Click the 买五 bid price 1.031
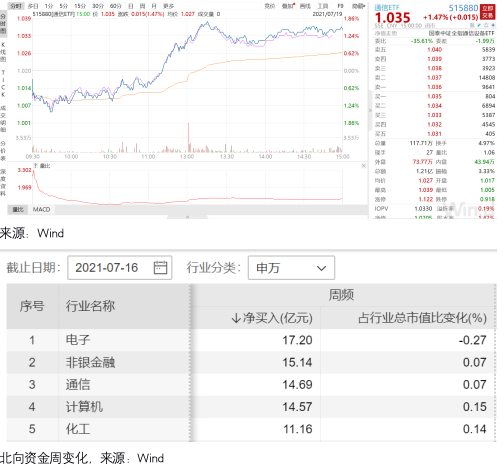 click(434, 134)
